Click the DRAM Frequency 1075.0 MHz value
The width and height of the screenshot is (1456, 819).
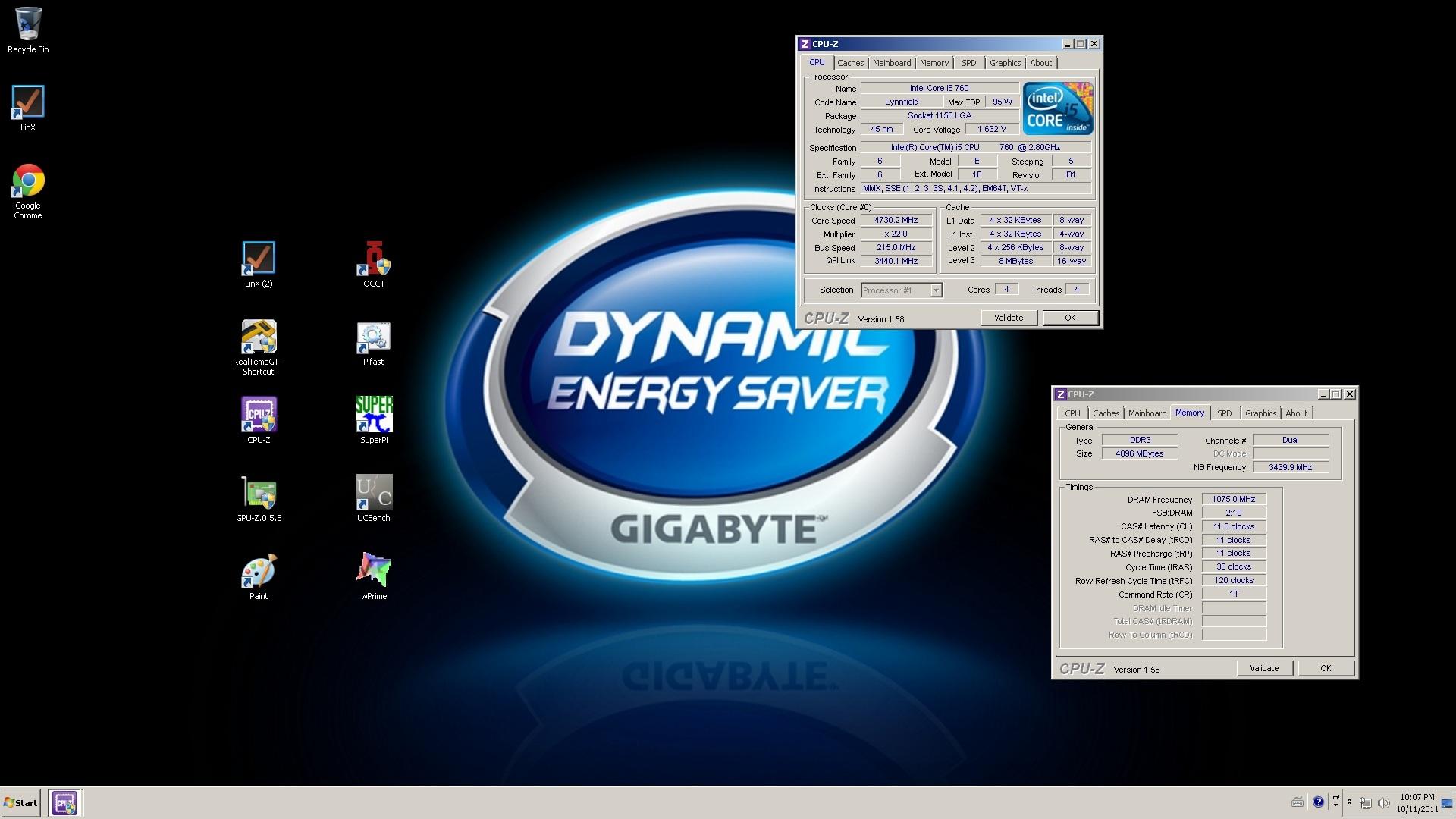click(x=1234, y=500)
